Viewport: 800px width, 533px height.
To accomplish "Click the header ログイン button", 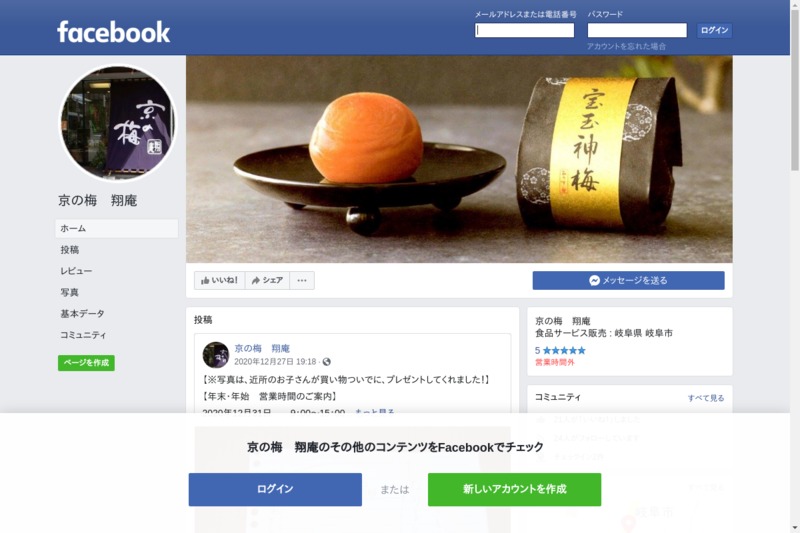I will 714,31.
